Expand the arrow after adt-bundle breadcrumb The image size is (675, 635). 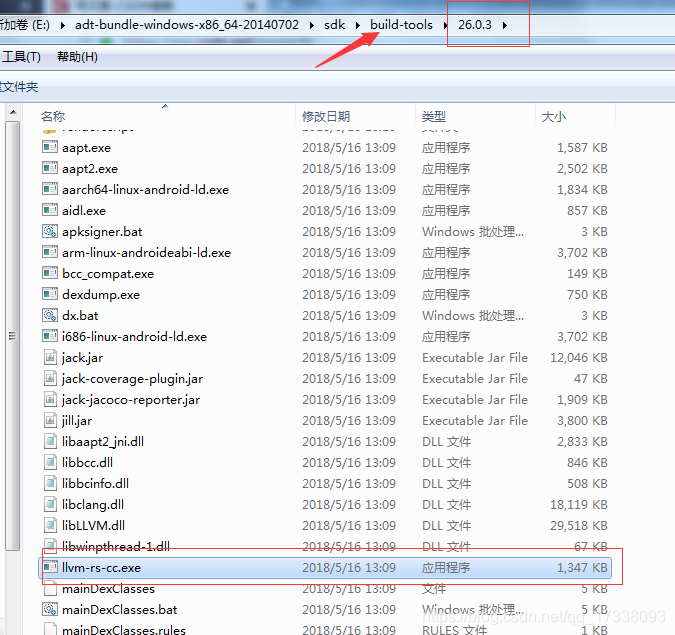point(311,25)
